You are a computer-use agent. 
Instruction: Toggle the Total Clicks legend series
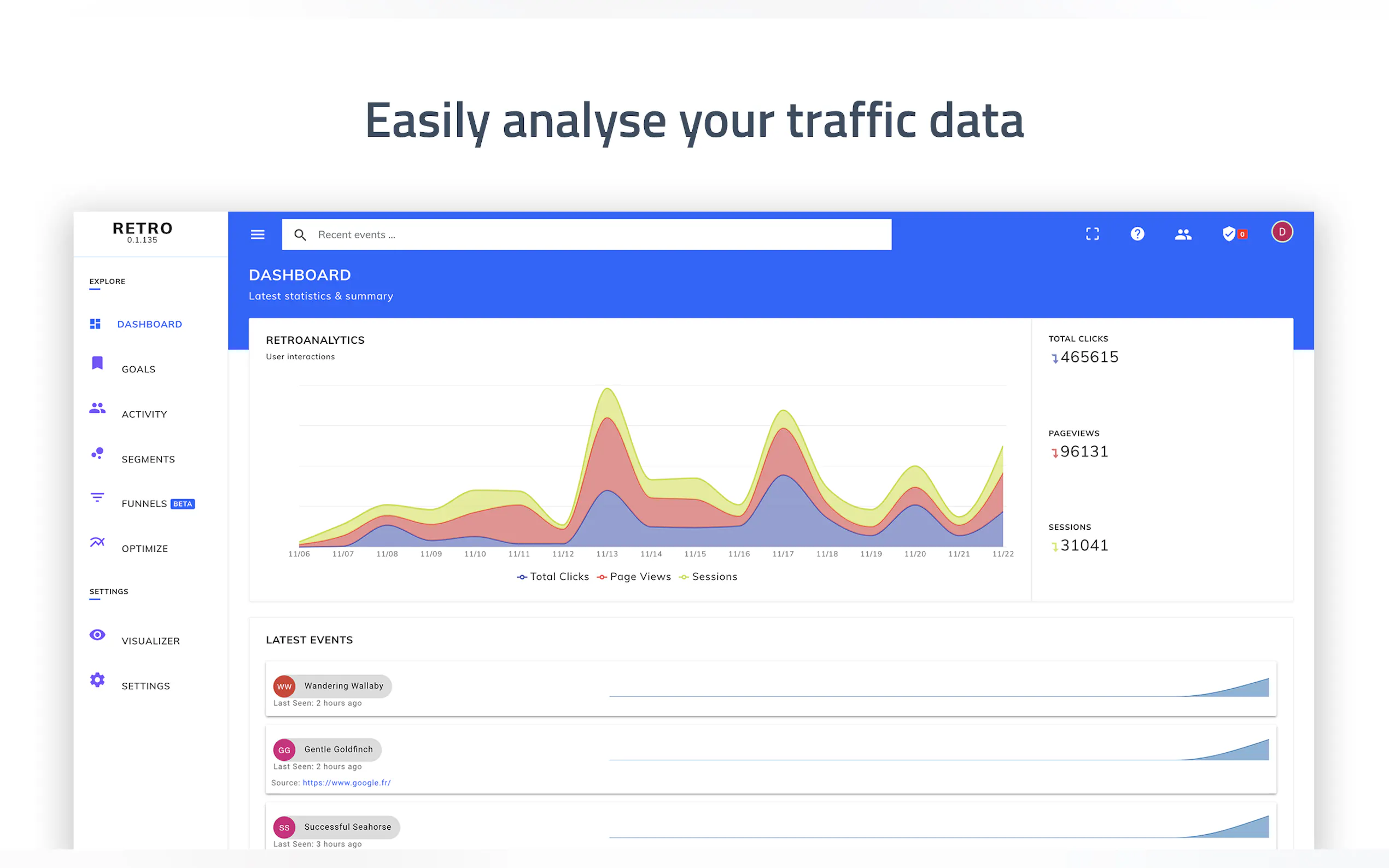click(x=553, y=576)
